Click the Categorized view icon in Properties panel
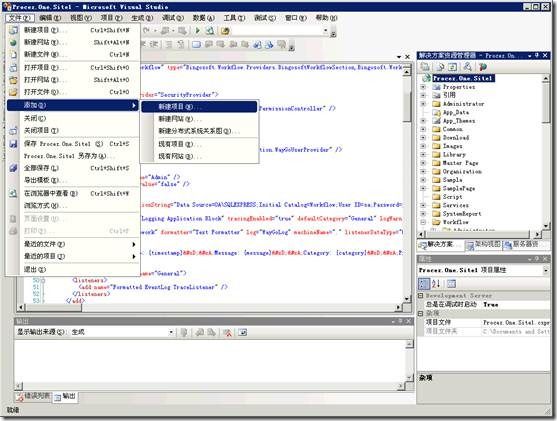Screen dimensions: 557x421 pyautogui.click(x=423, y=284)
